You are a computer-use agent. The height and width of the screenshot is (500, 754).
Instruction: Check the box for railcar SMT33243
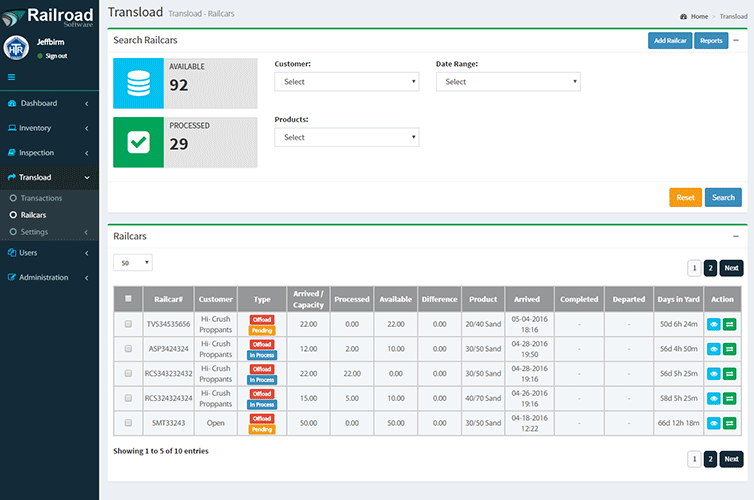click(128, 423)
